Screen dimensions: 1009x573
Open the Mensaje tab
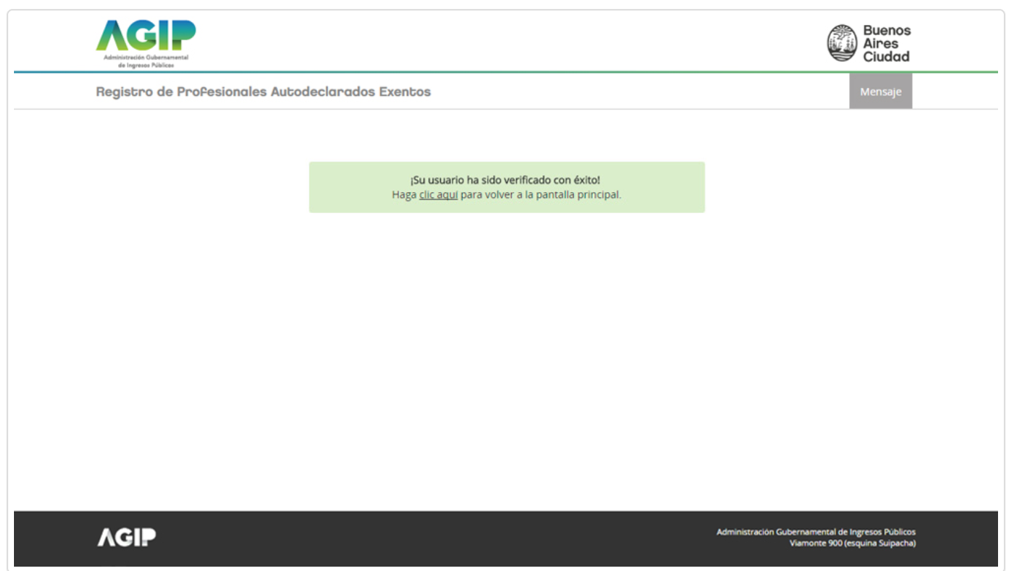tap(880, 92)
